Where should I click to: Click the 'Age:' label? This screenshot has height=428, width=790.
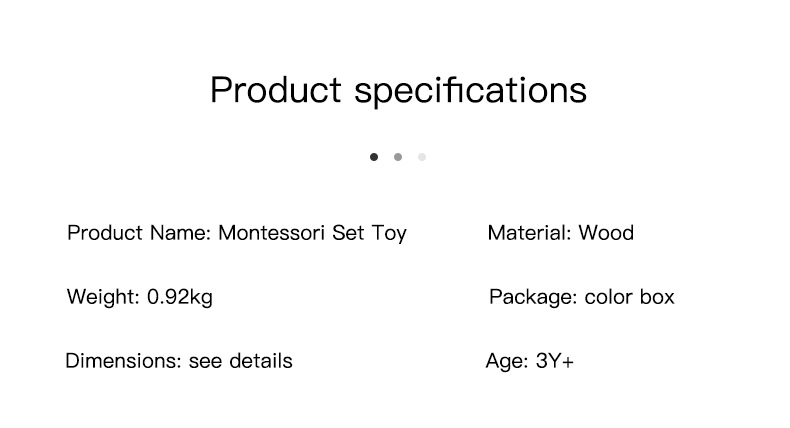[x=506, y=361]
